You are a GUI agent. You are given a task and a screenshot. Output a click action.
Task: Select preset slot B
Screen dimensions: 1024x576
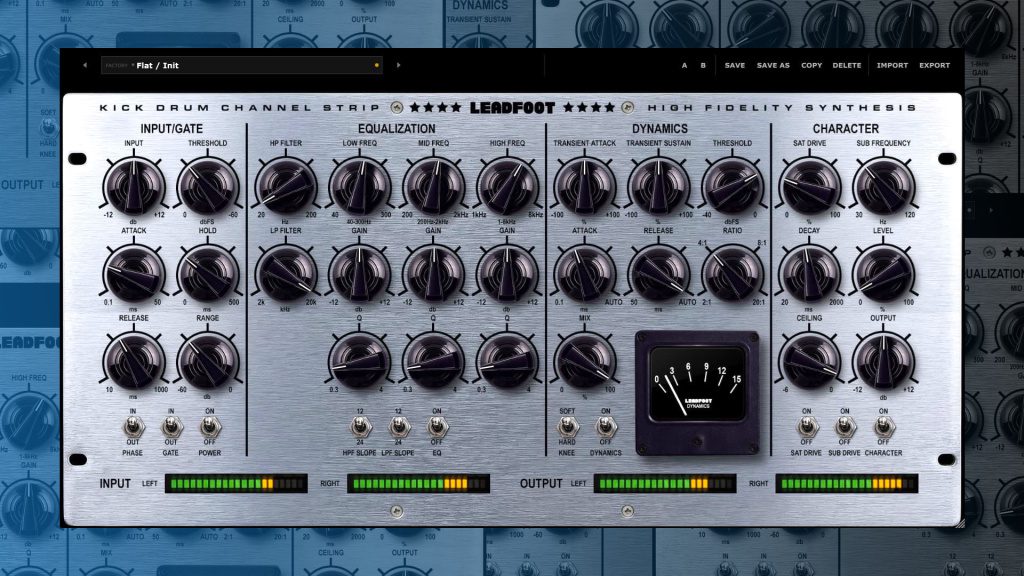pyautogui.click(x=703, y=65)
